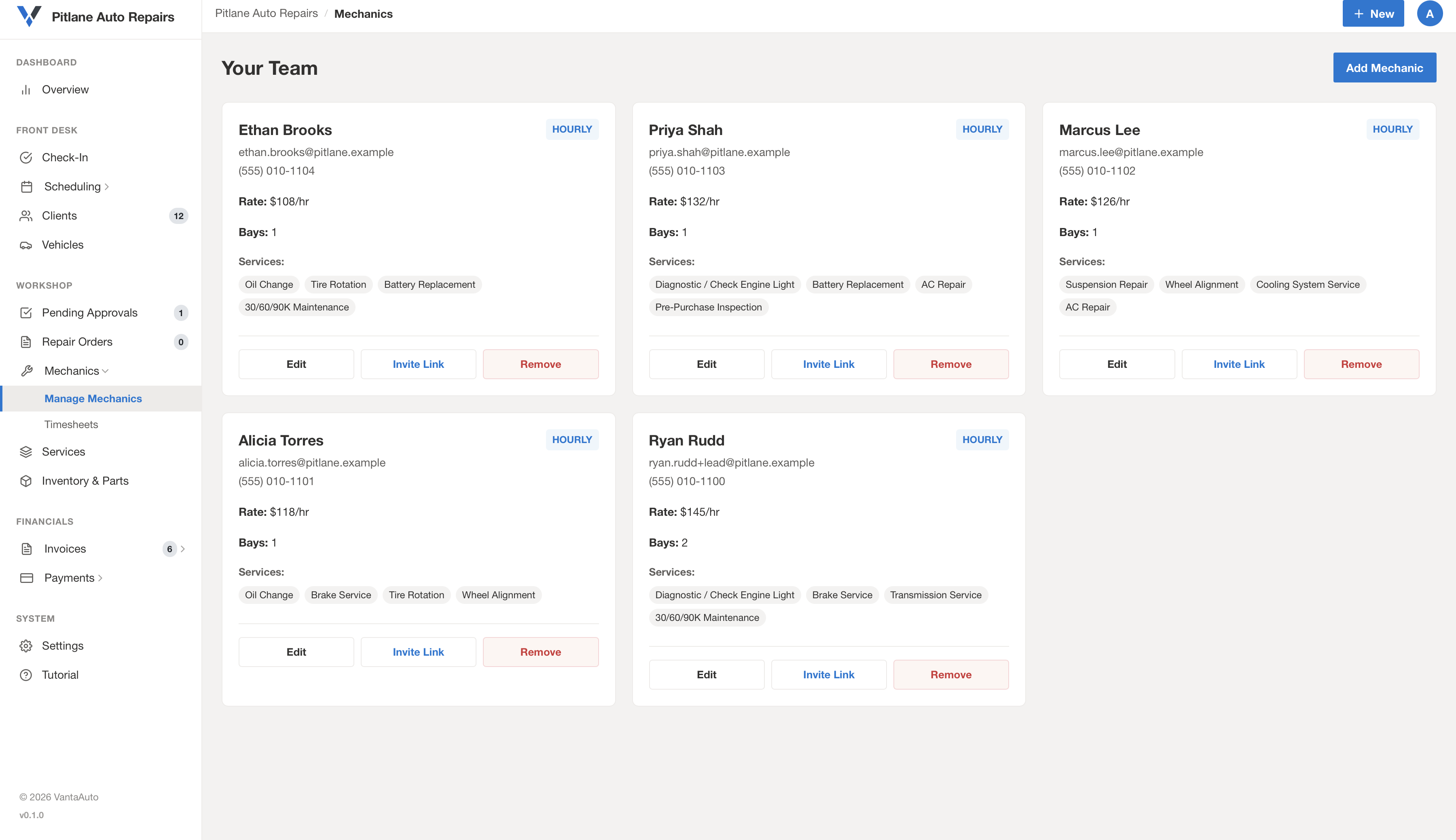This screenshot has width=1456, height=840.
Task: Click the Vehicles car icon
Action: [x=26, y=245]
